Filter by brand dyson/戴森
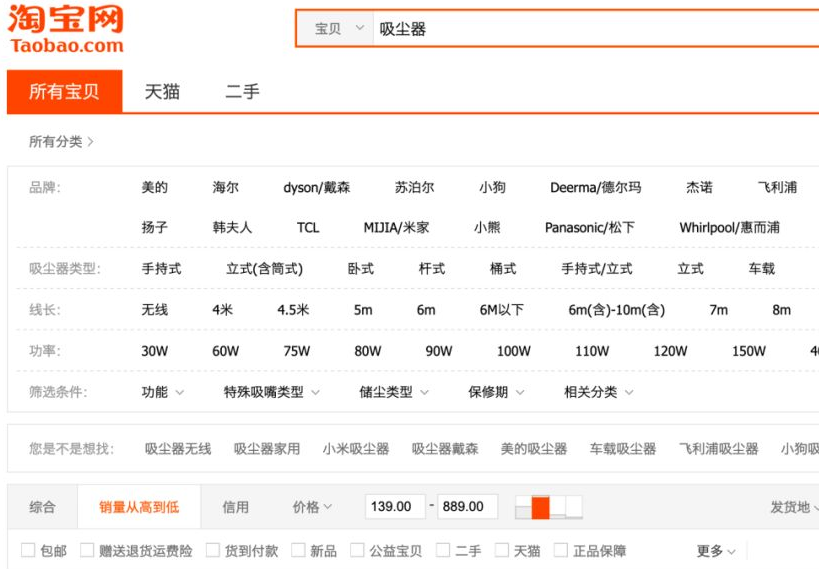Viewport: 819px width, 569px height. pyautogui.click(x=317, y=187)
